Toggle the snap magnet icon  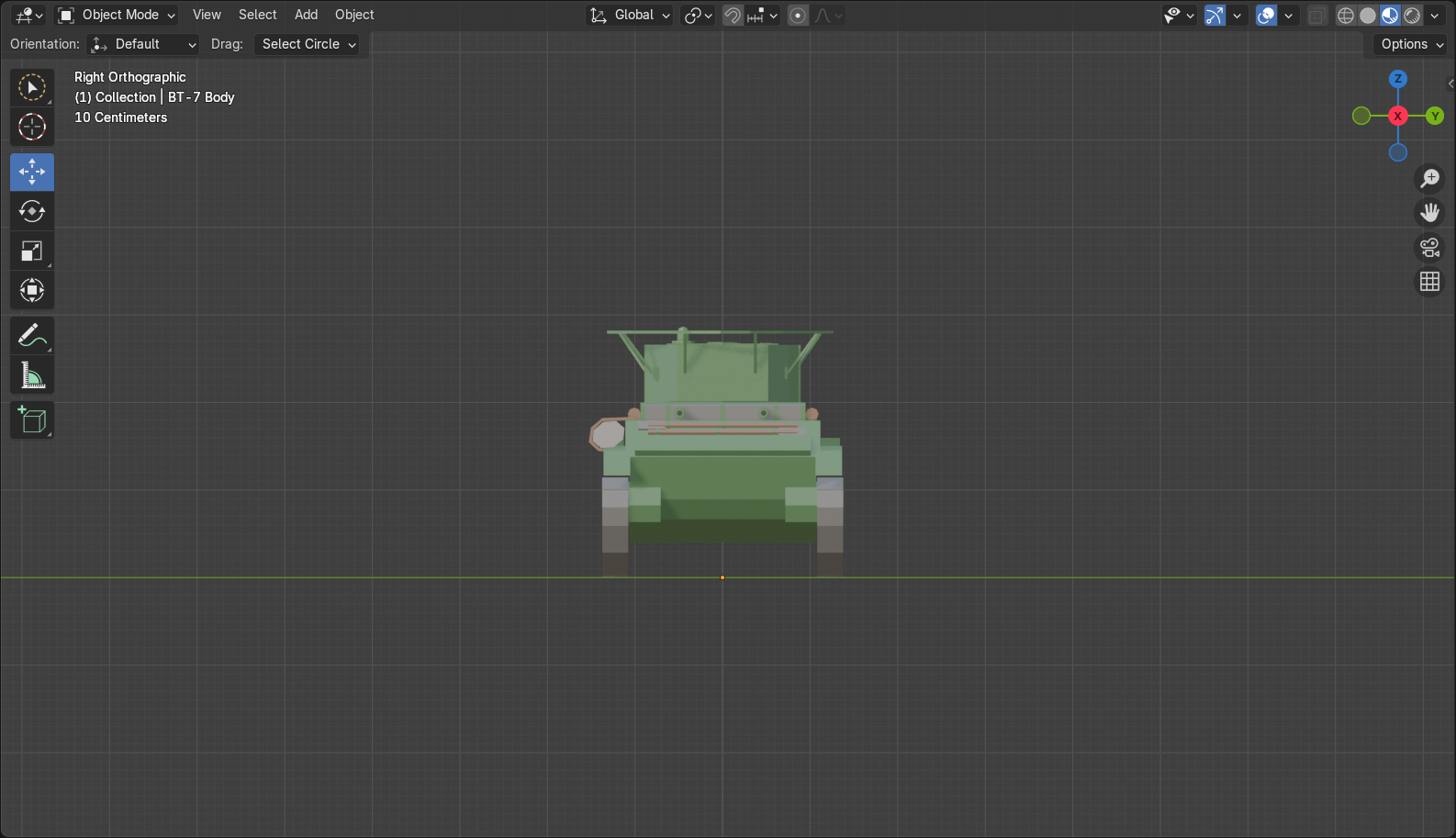[x=733, y=15]
